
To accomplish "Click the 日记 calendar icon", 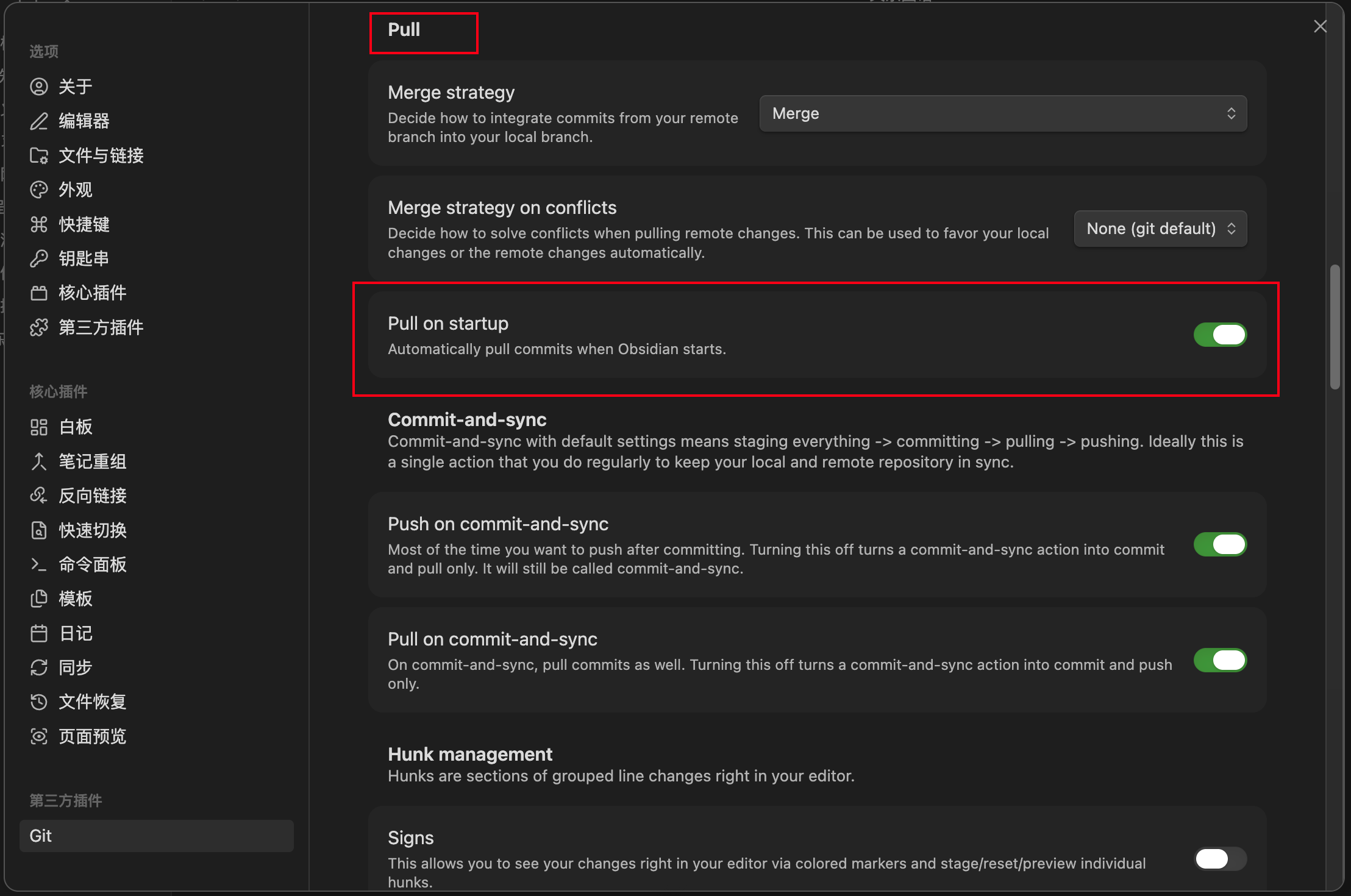I will coord(39,633).
